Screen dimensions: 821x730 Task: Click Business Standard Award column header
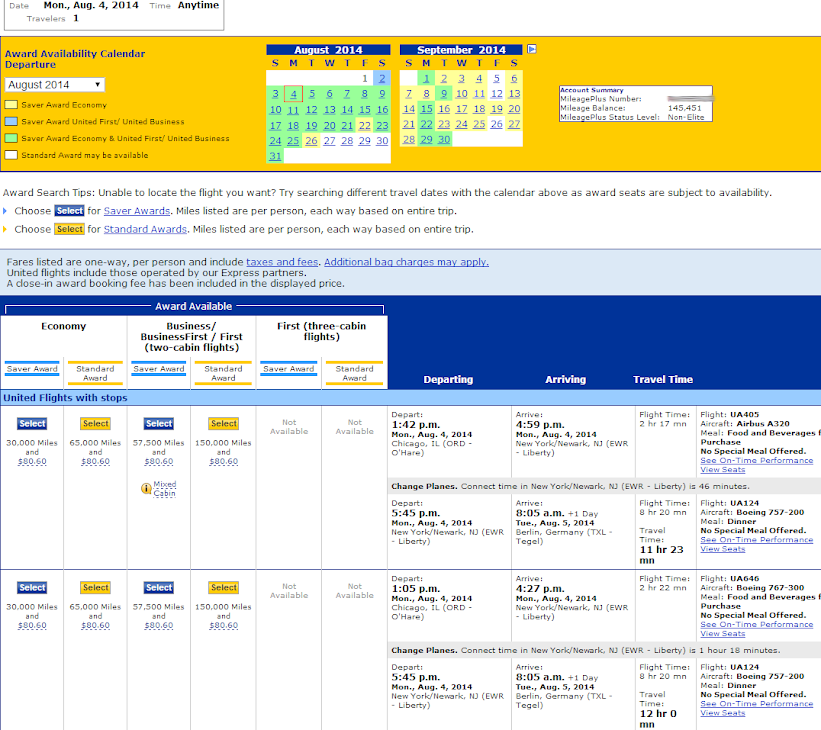point(224,373)
